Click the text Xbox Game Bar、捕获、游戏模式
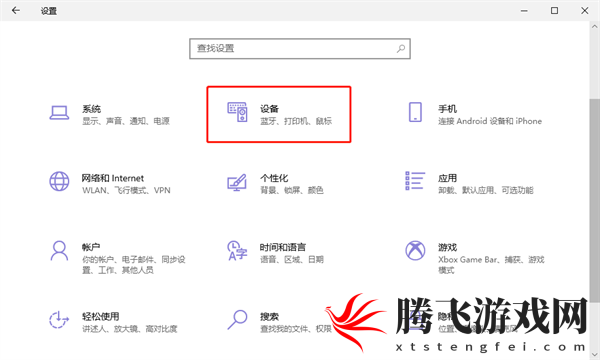 tap(491, 265)
